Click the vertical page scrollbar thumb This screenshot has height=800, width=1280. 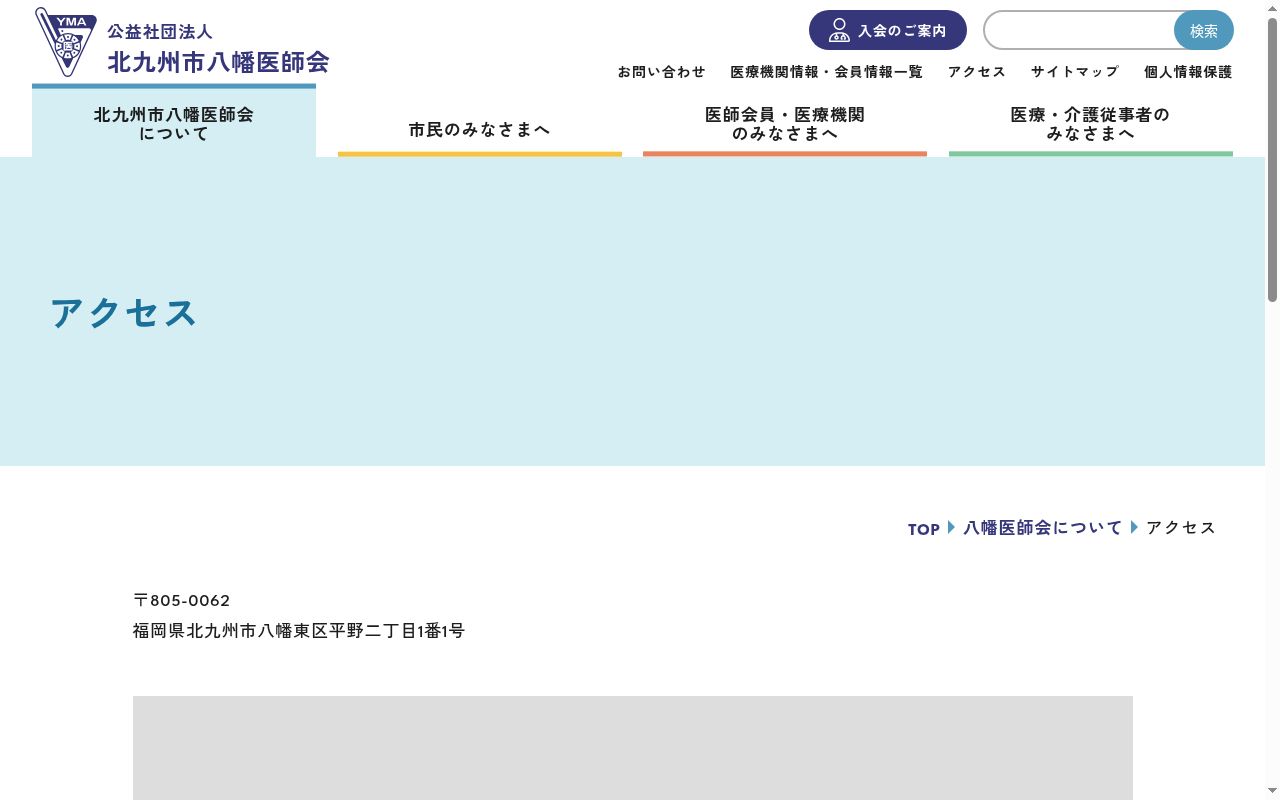click(x=1272, y=160)
